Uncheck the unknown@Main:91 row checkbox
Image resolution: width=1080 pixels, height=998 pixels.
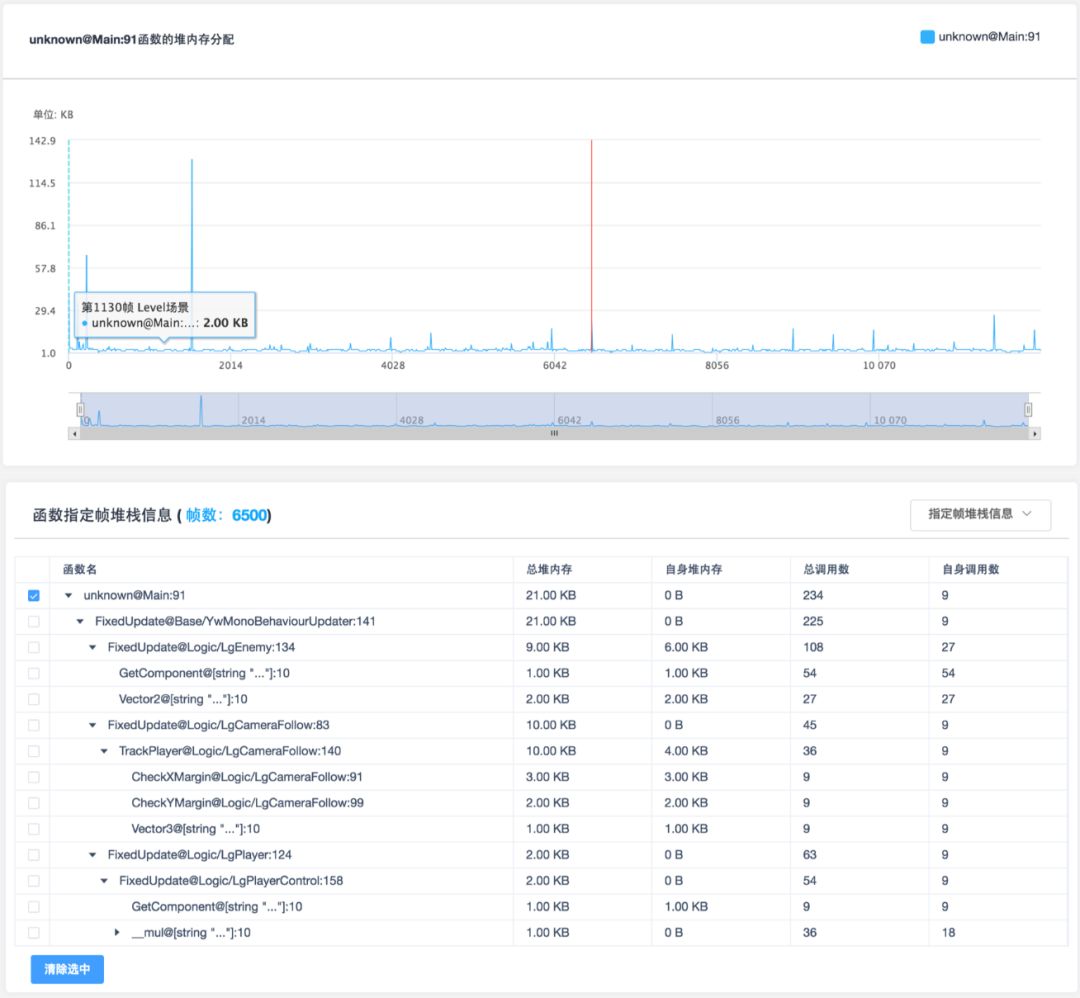pos(34,596)
